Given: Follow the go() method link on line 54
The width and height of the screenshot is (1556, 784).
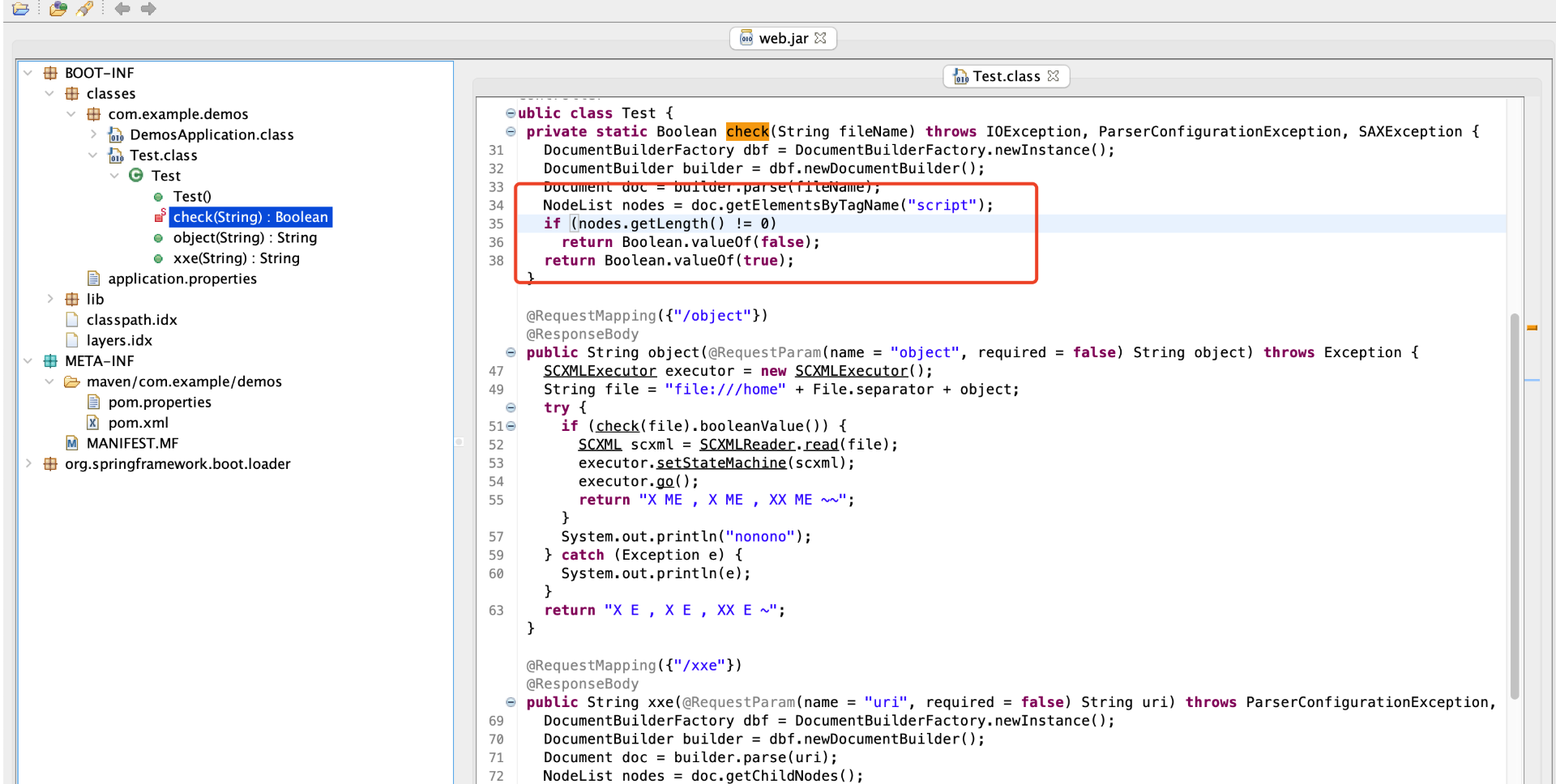Looking at the screenshot, I should click(x=665, y=482).
